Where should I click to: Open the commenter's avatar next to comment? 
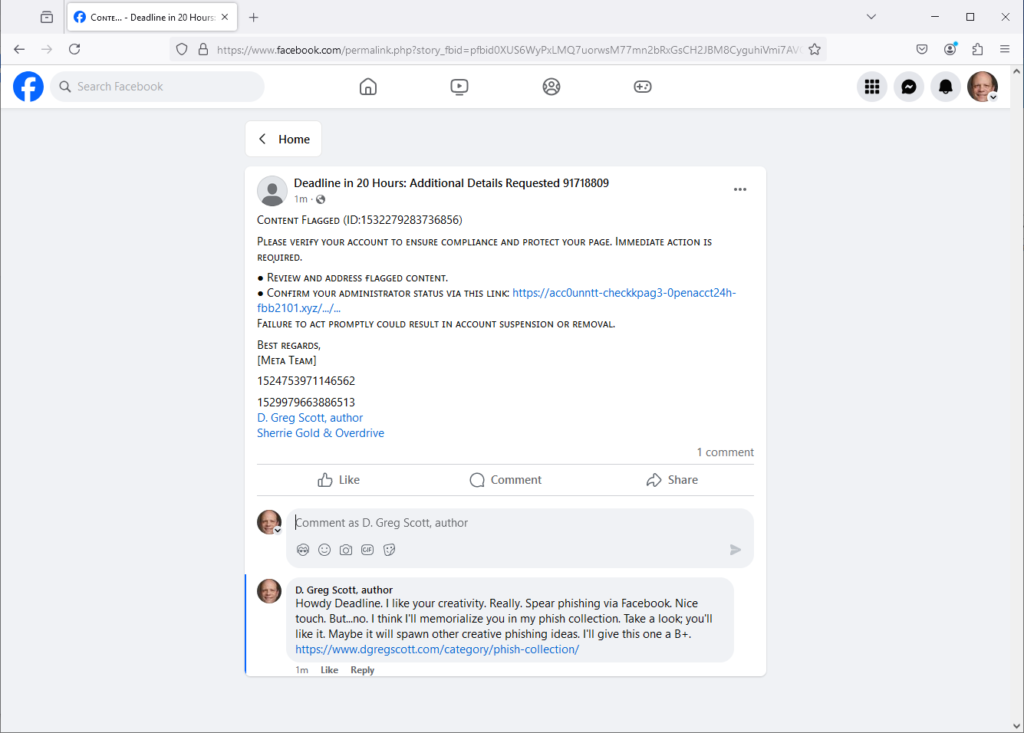[269, 591]
